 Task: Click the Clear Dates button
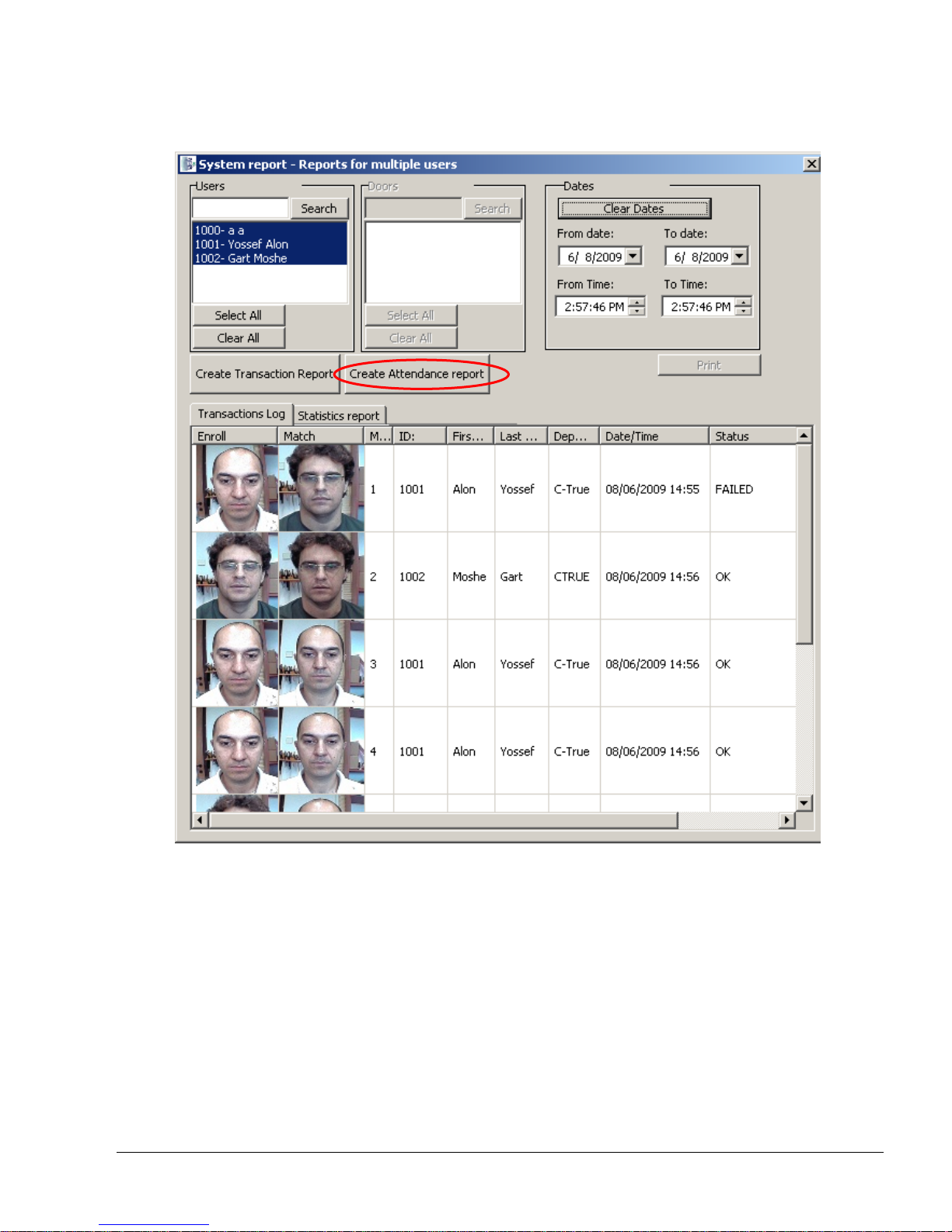(x=633, y=208)
